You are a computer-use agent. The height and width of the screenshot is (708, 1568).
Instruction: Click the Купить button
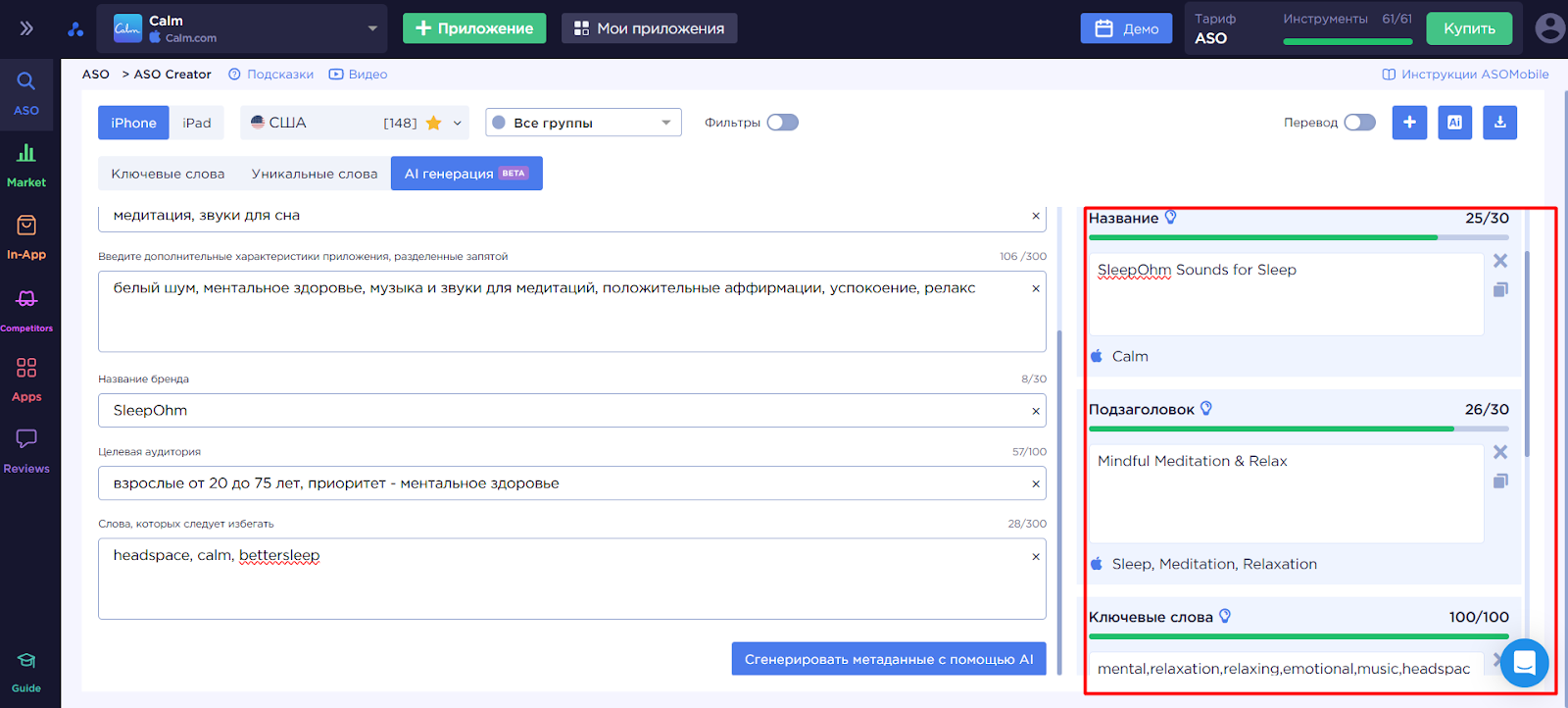click(x=1469, y=28)
